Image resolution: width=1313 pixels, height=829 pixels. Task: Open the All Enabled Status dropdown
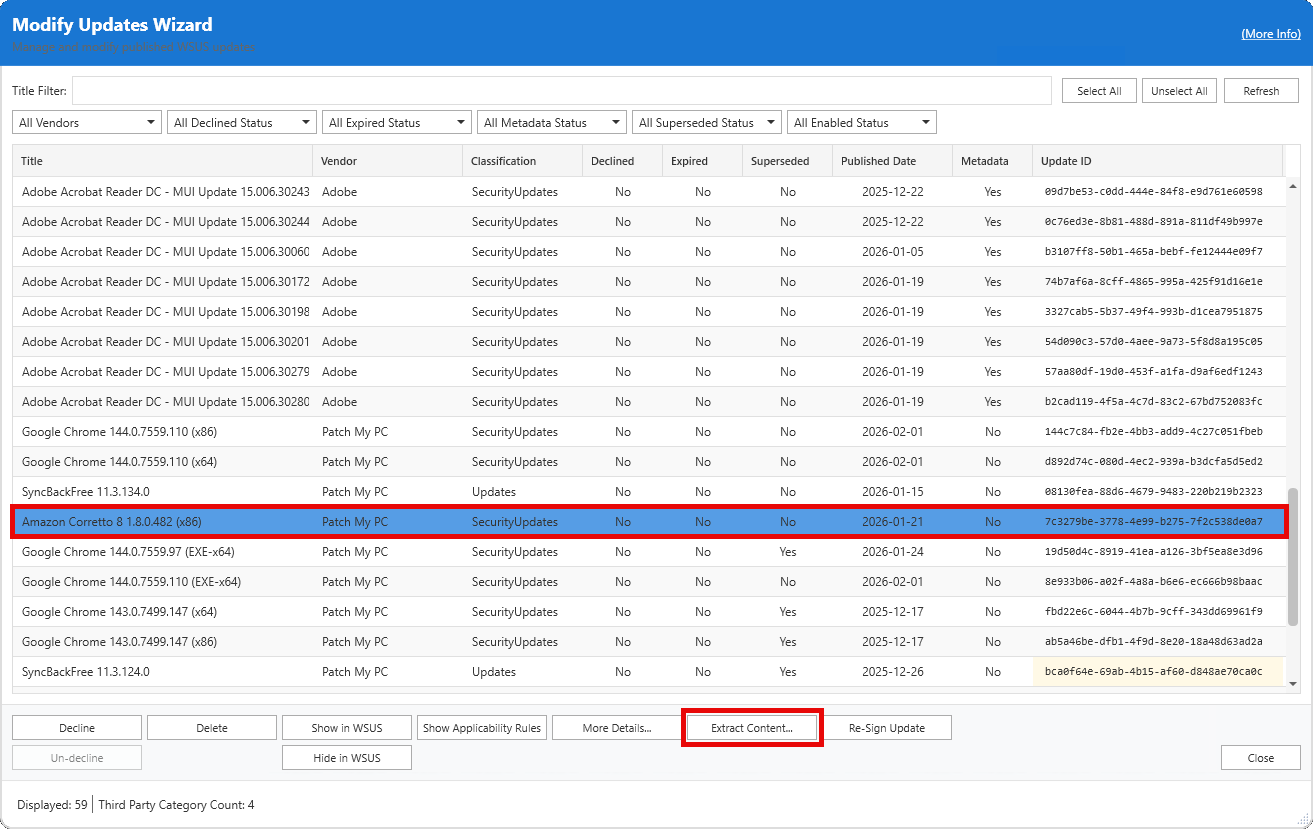(861, 123)
